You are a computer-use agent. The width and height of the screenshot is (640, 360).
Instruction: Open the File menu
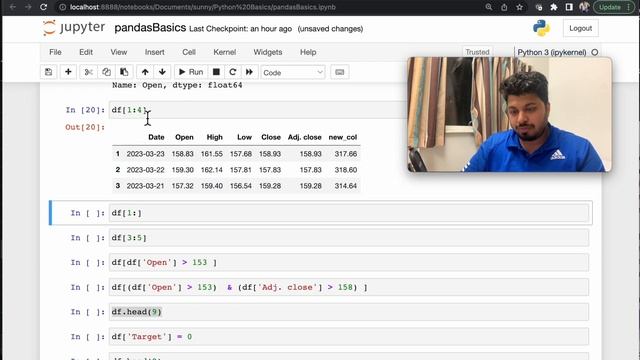coord(55,52)
